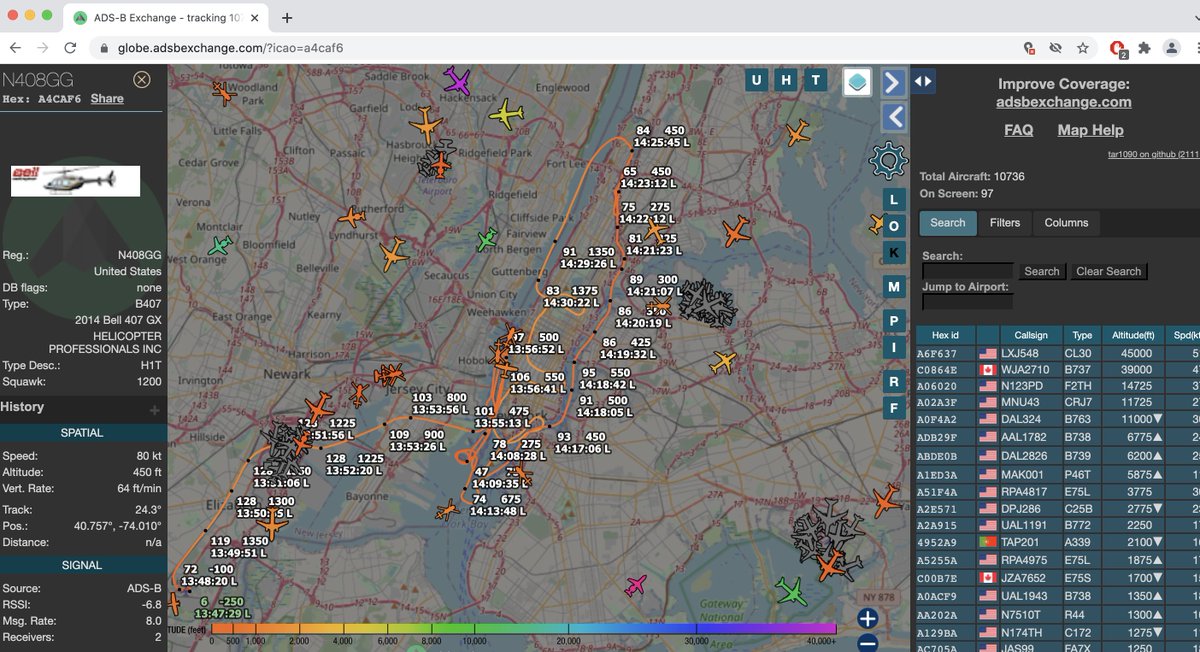Sort table by Altitude(ft) column
Image resolution: width=1200 pixels, height=652 pixels.
pos(1135,336)
